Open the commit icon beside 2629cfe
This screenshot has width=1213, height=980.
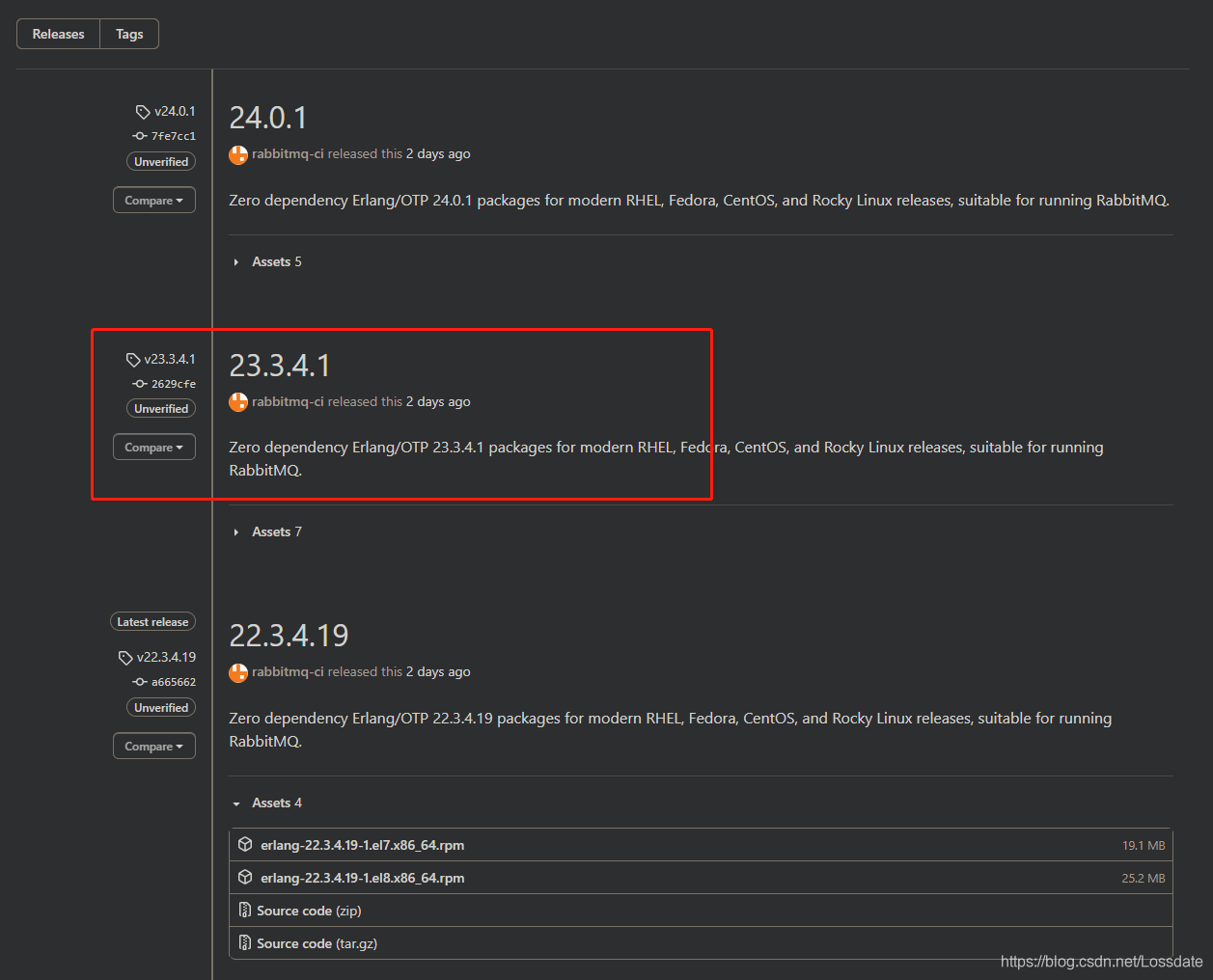(140, 384)
